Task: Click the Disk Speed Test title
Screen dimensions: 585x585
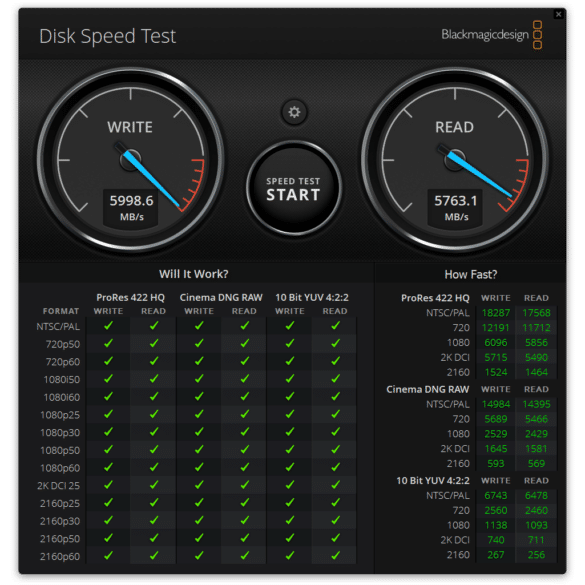Action: (107, 36)
